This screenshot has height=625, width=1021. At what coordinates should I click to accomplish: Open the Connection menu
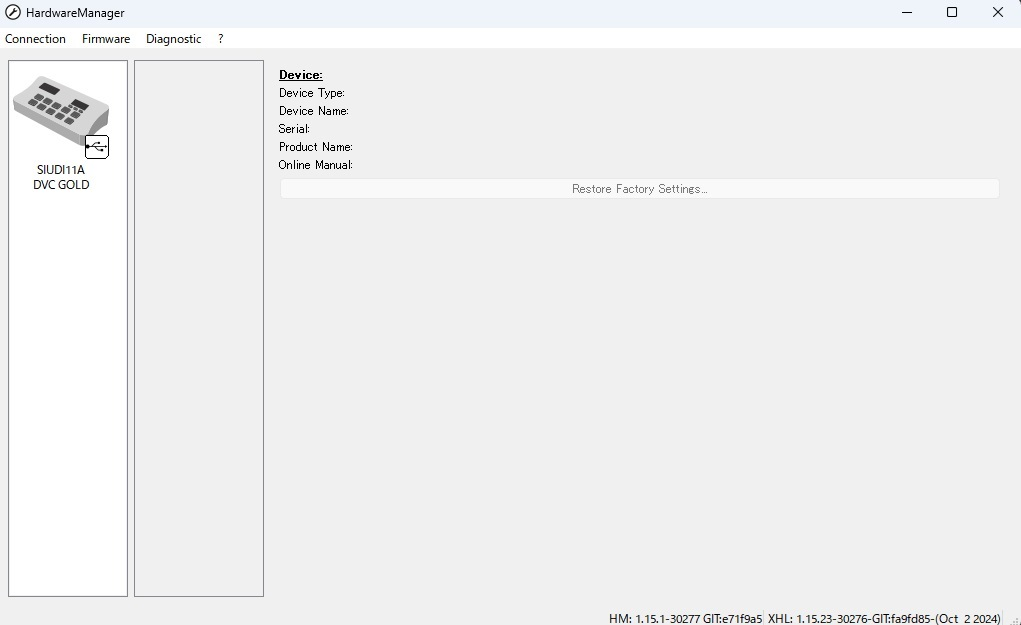coord(35,39)
